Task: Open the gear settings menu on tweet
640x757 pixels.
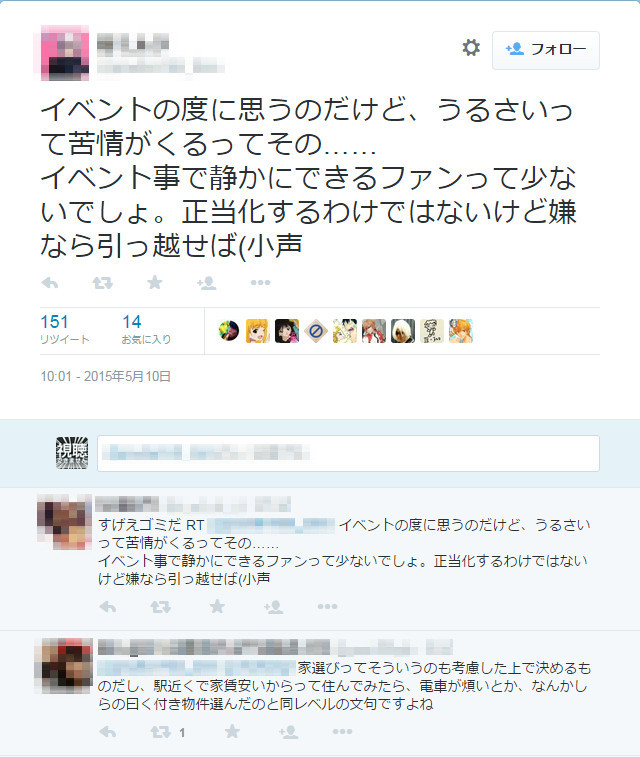Action: point(471,48)
